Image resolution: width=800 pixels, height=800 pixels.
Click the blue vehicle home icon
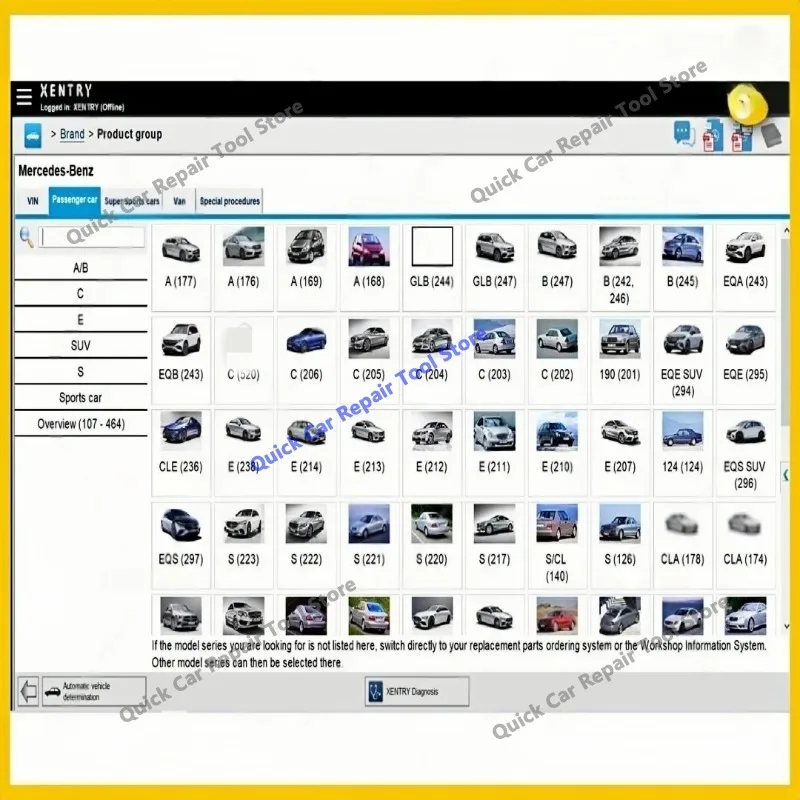pyautogui.click(x=33, y=136)
